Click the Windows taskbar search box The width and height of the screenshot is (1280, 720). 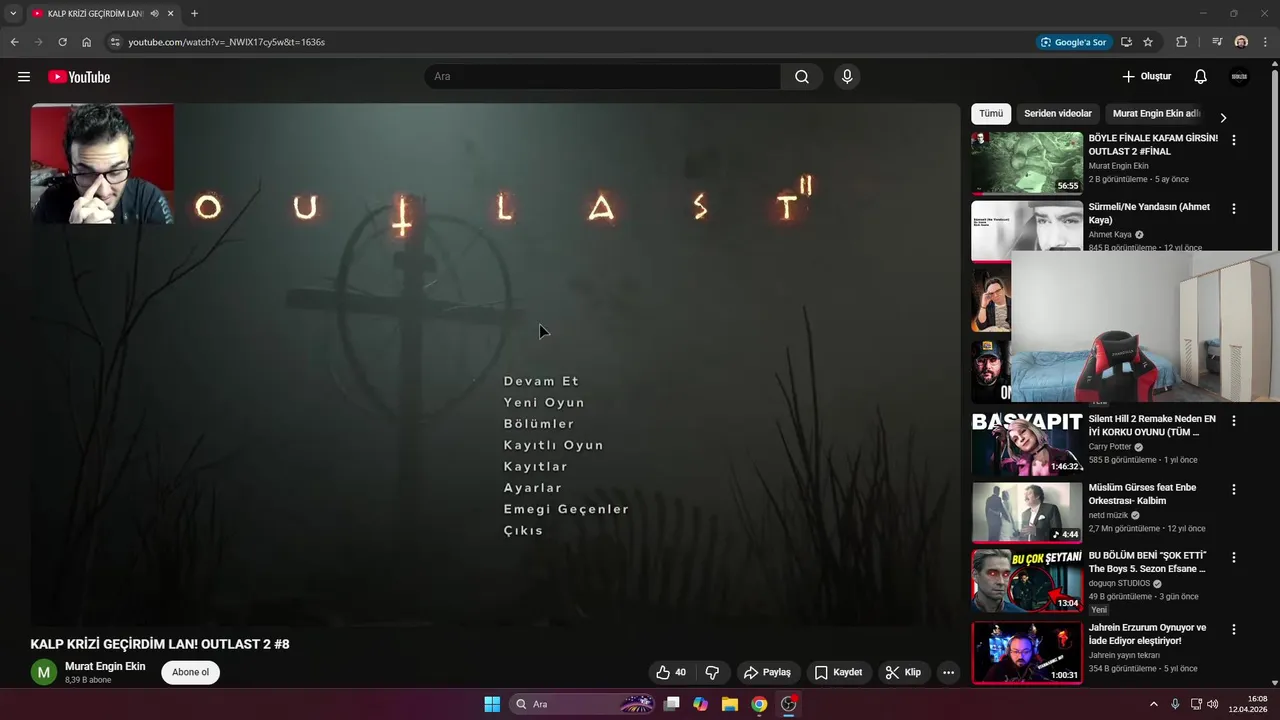[583, 704]
